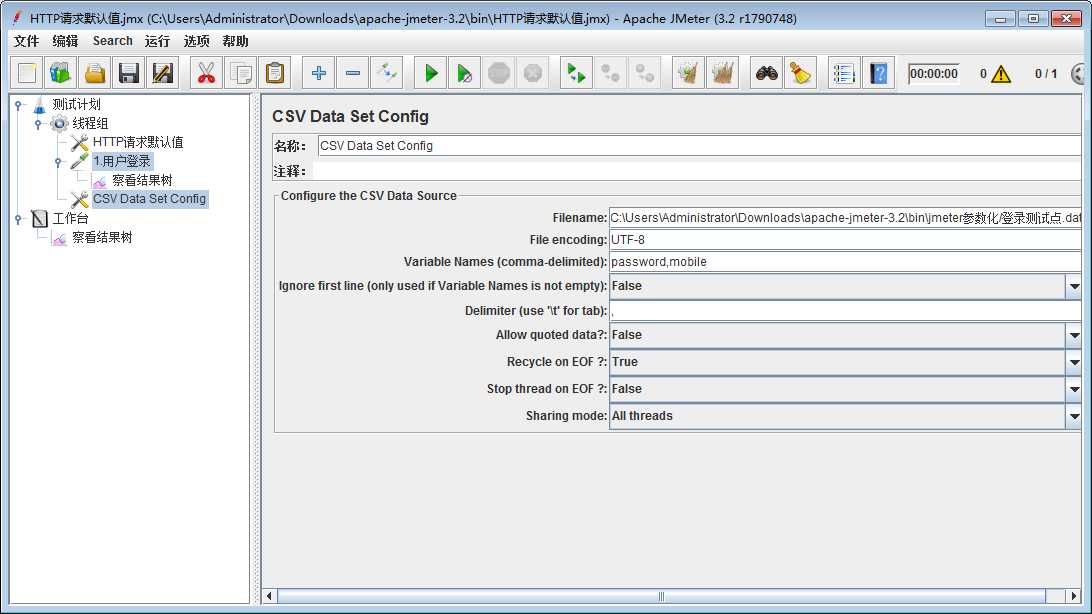Search tree with binoculars icon
This screenshot has width=1092, height=614.
point(766,73)
